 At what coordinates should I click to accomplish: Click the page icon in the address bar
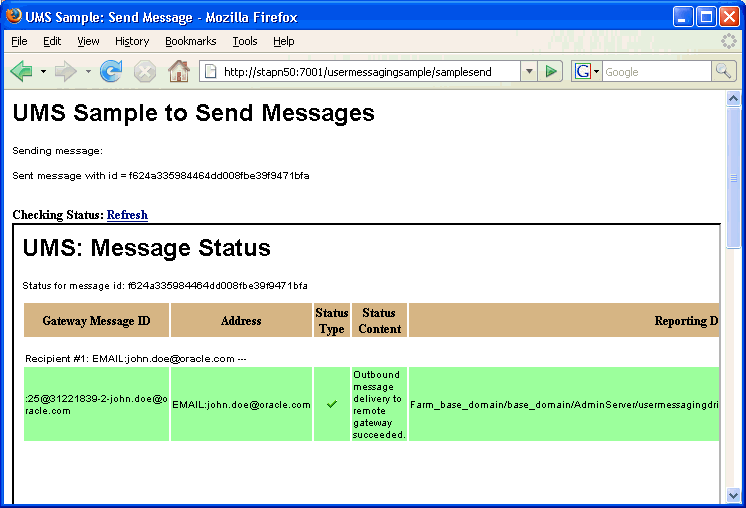point(210,72)
